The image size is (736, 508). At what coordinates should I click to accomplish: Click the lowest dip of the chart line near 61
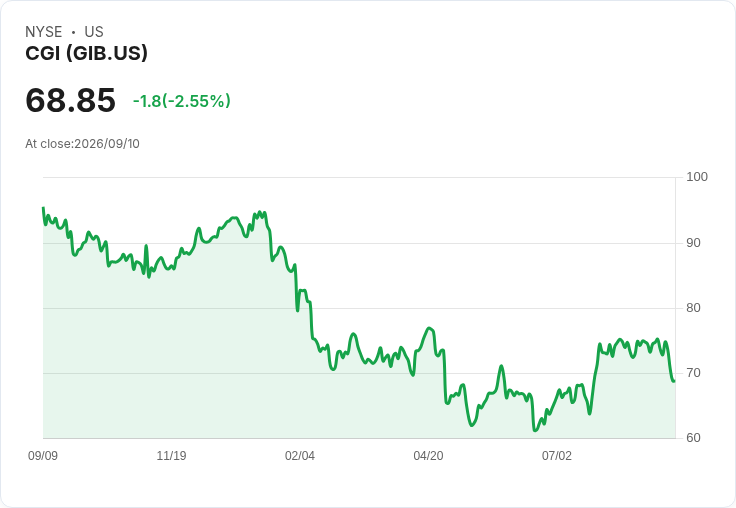(x=535, y=430)
